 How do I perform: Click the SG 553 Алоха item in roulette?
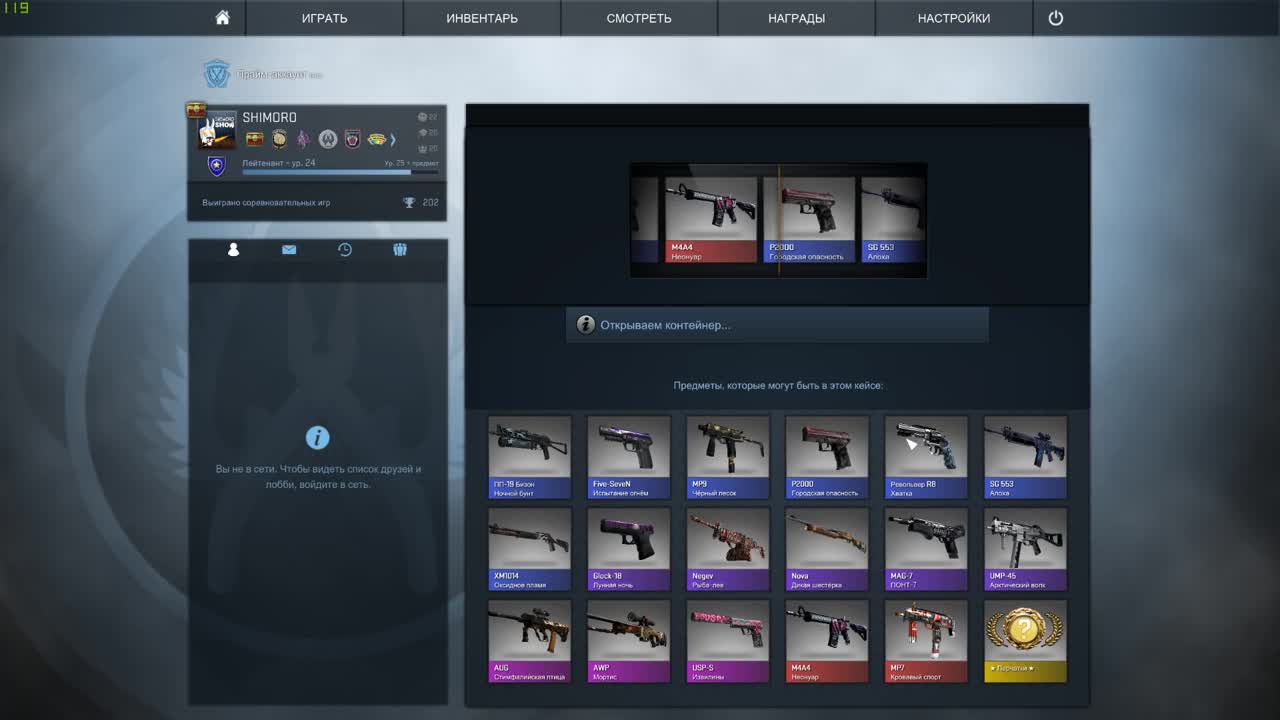click(894, 220)
